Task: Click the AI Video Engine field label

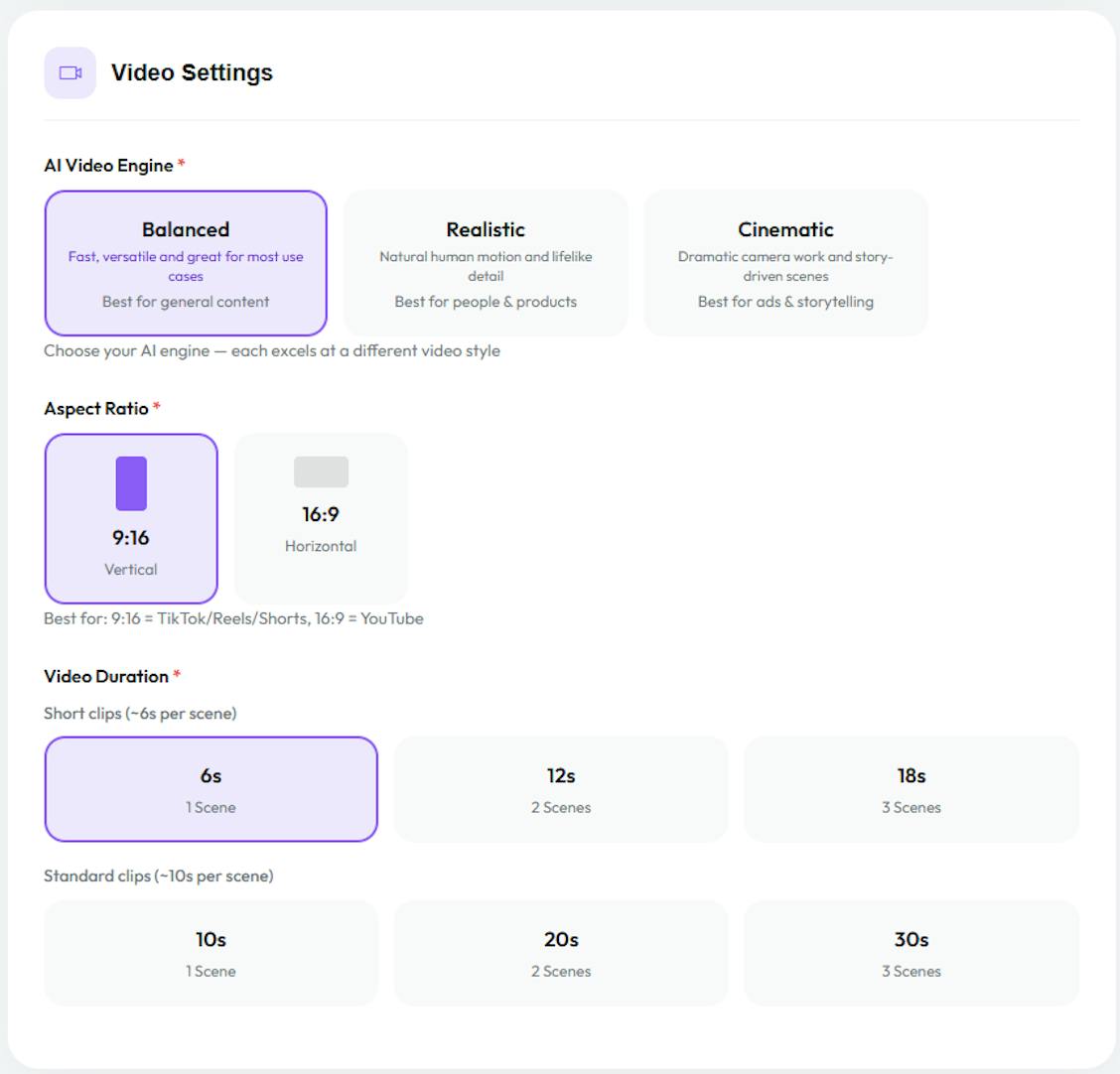Action: point(108,166)
